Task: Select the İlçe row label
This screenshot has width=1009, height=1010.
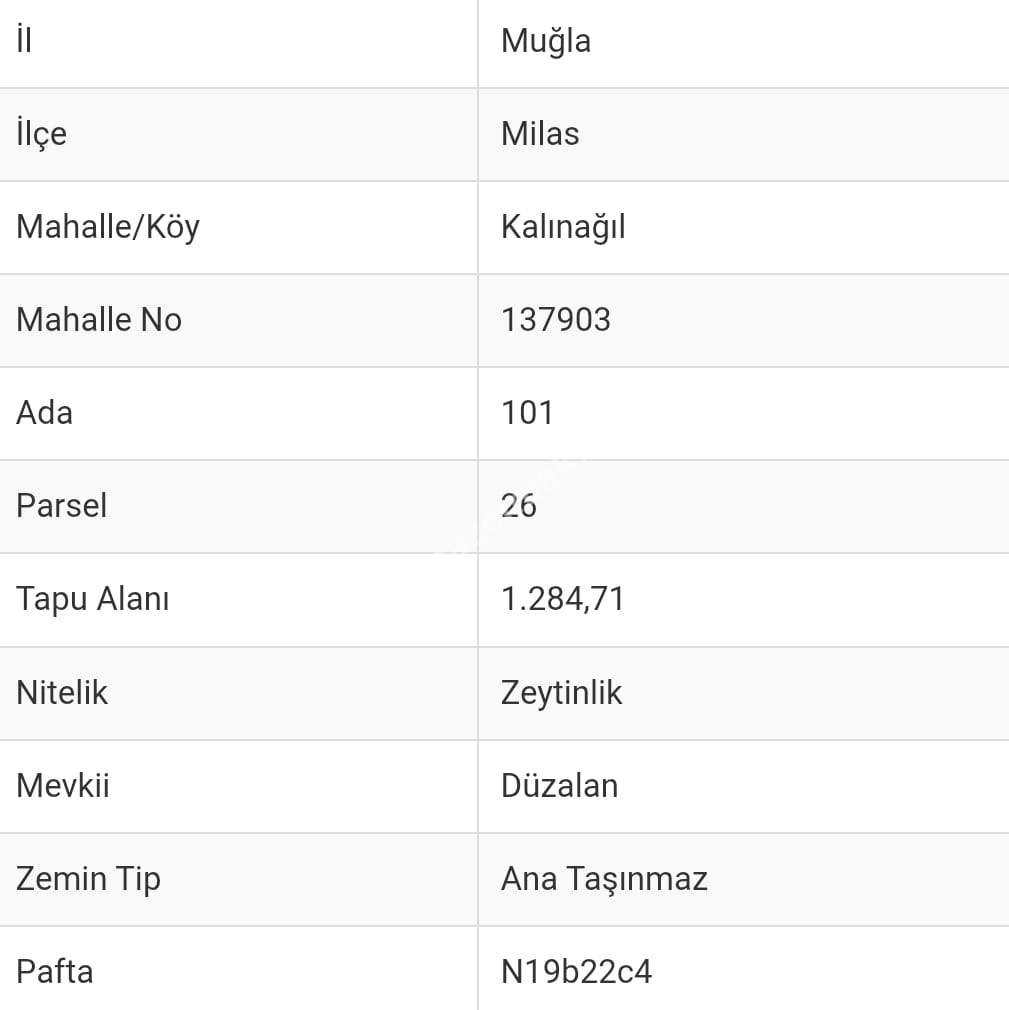Action: coord(42,134)
